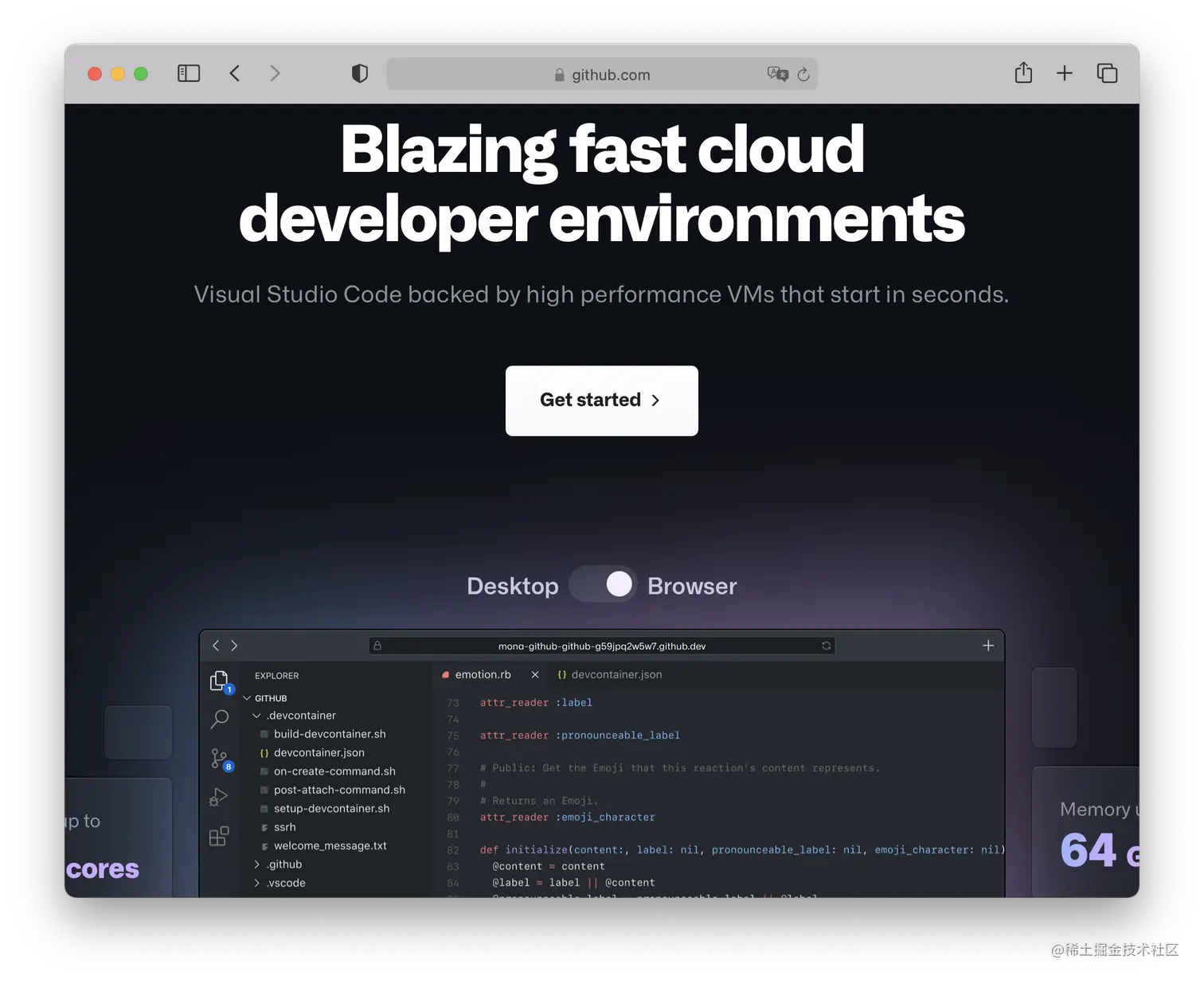Open Safari privacy shield report

(x=360, y=73)
